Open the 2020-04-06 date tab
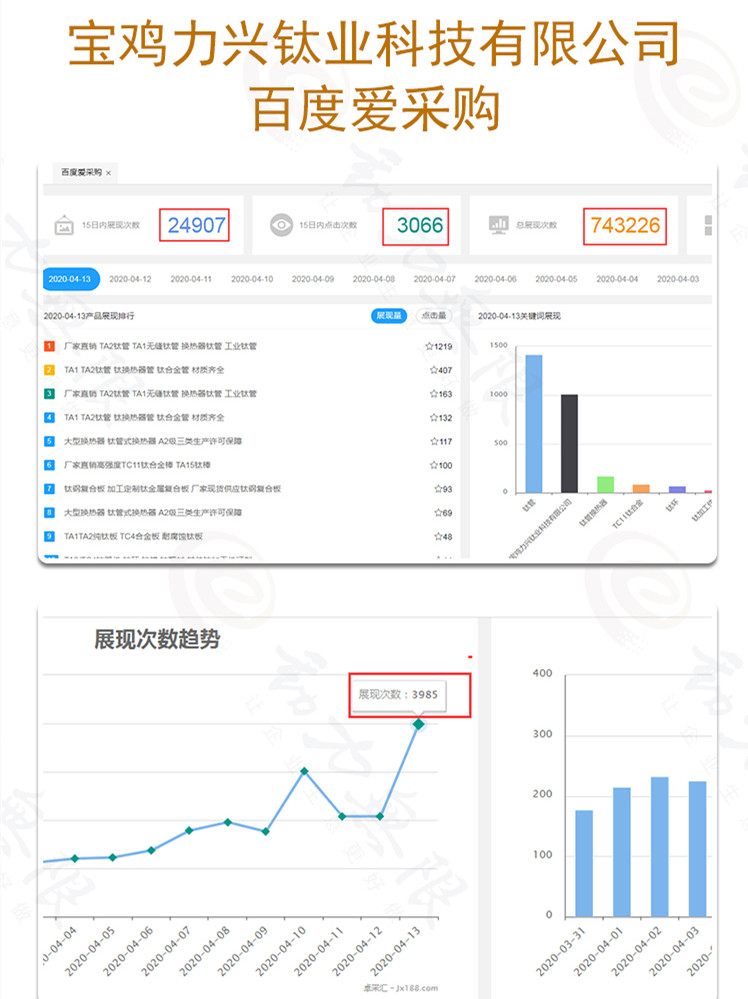Screen dimensions: 748x999 click(495, 279)
